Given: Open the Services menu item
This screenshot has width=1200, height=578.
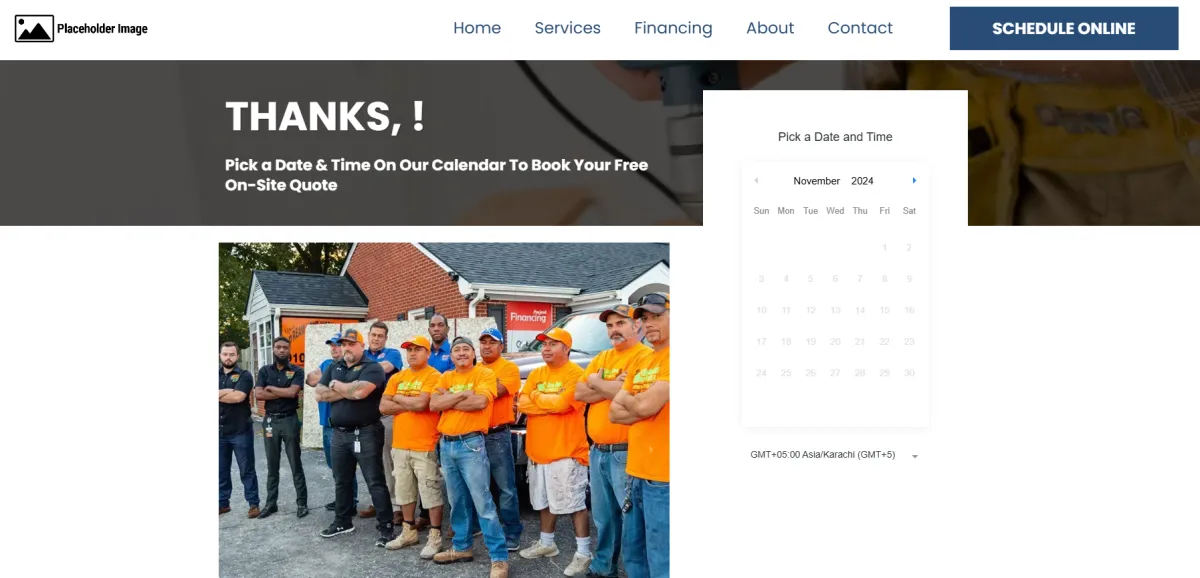Looking at the screenshot, I should pyautogui.click(x=567, y=28).
